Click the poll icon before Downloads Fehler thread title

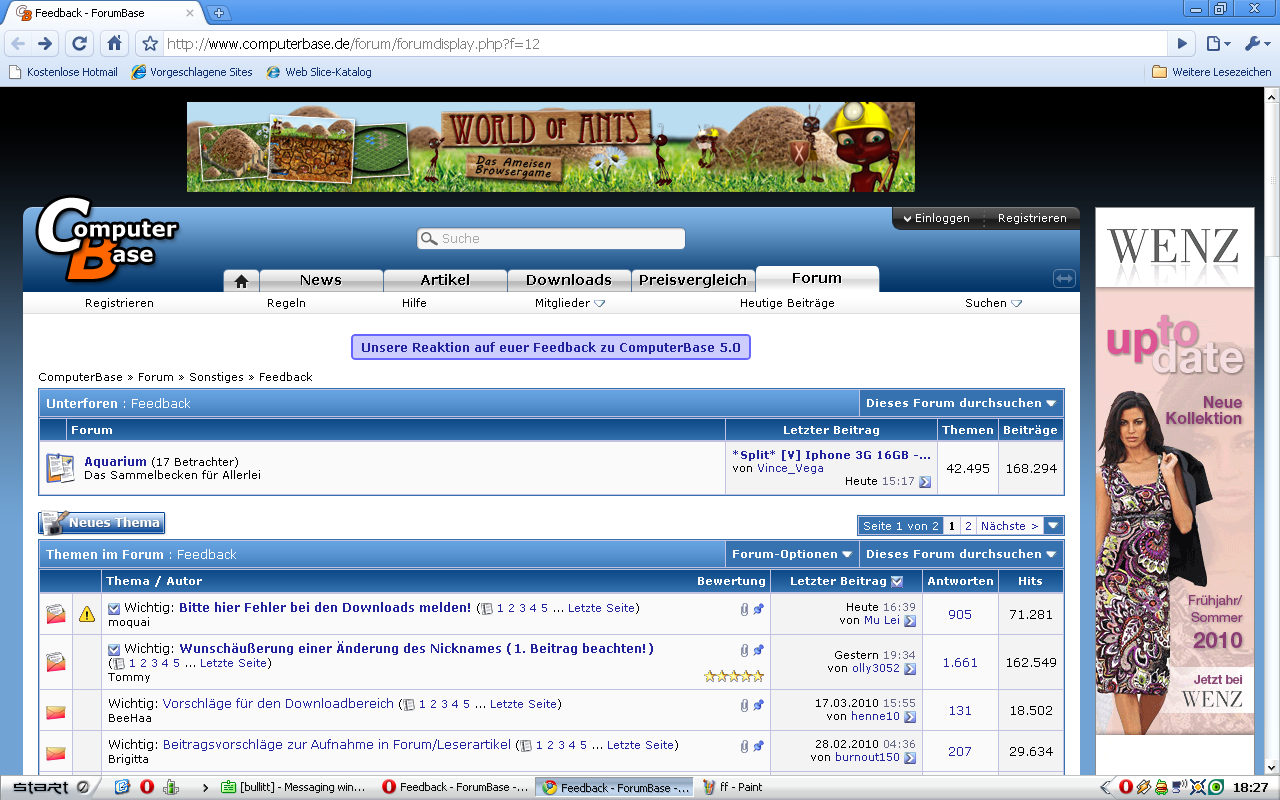pos(114,608)
